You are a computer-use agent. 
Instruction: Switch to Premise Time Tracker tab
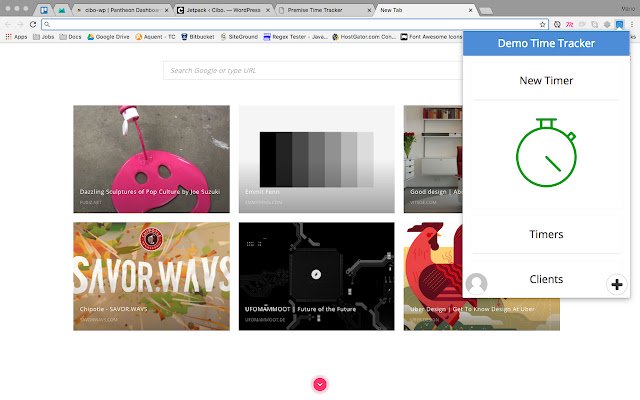tap(324, 10)
